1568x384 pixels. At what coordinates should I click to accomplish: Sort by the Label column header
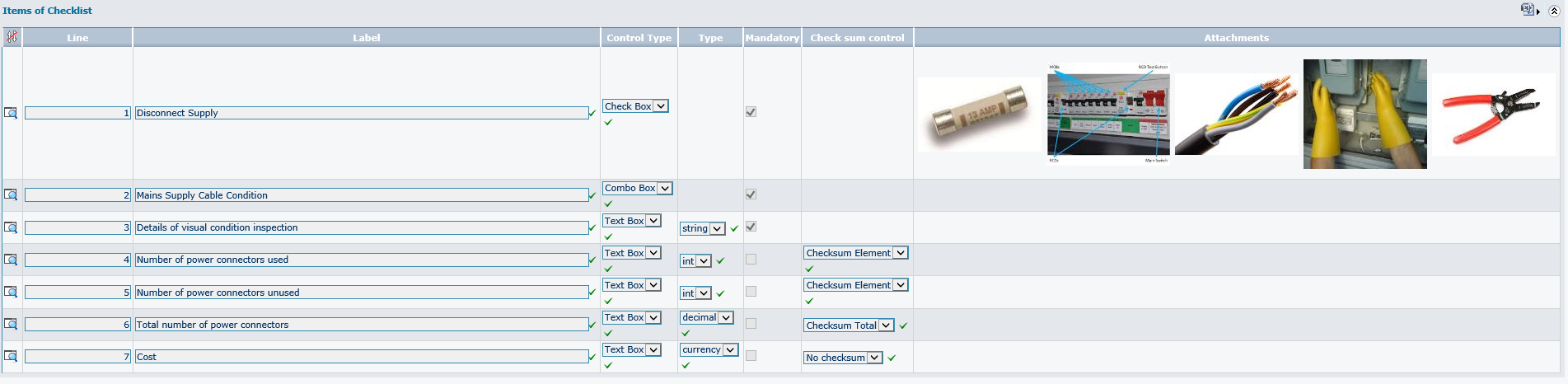click(366, 38)
